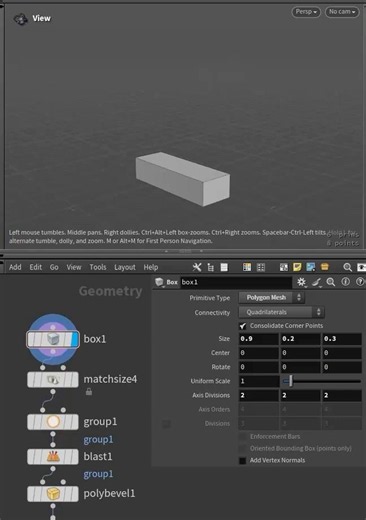Click the Uniform Scale value field
366x520 pixels.
(x=259, y=381)
